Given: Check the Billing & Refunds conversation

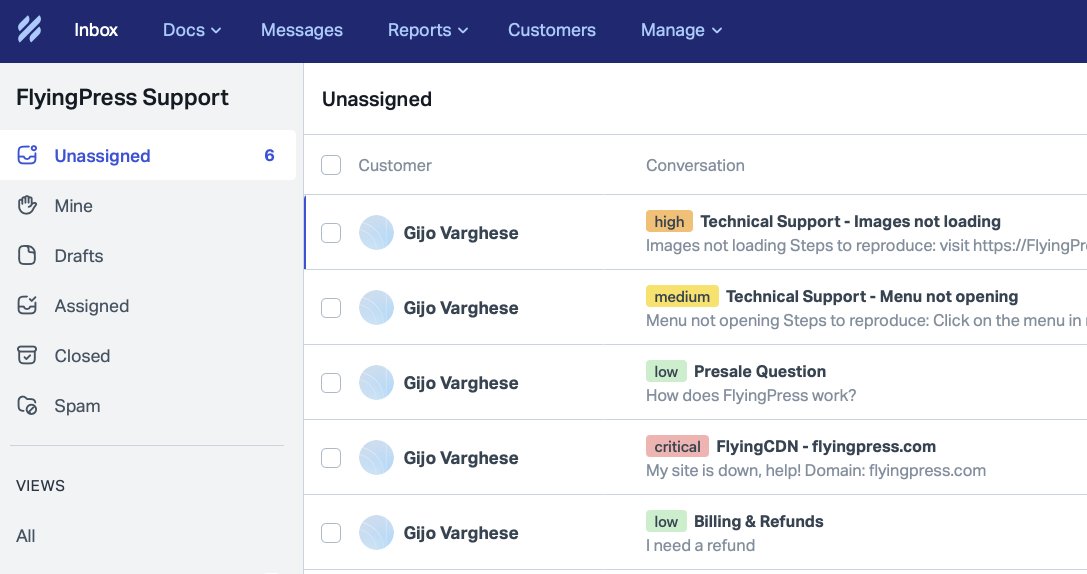Looking at the screenshot, I should [x=331, y=532].
